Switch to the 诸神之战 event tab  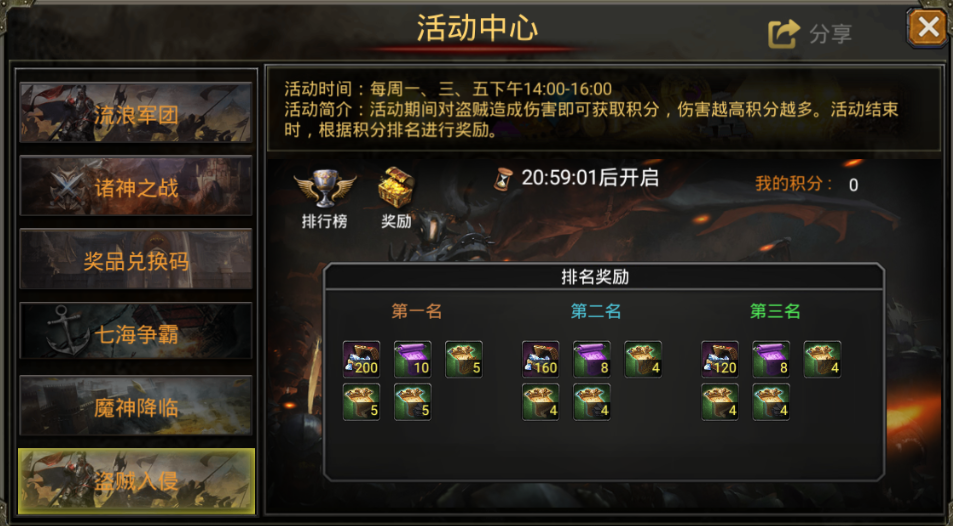click(x=136, y=186)
